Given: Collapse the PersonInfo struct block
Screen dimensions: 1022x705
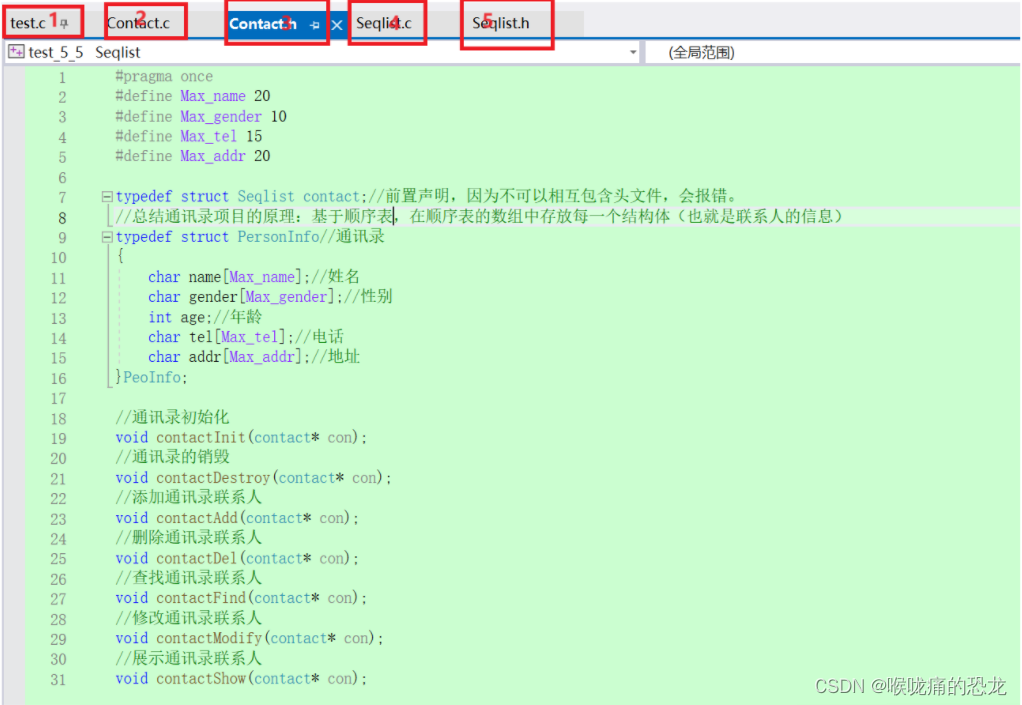Looking at the screenshot, I should point(107,237).
